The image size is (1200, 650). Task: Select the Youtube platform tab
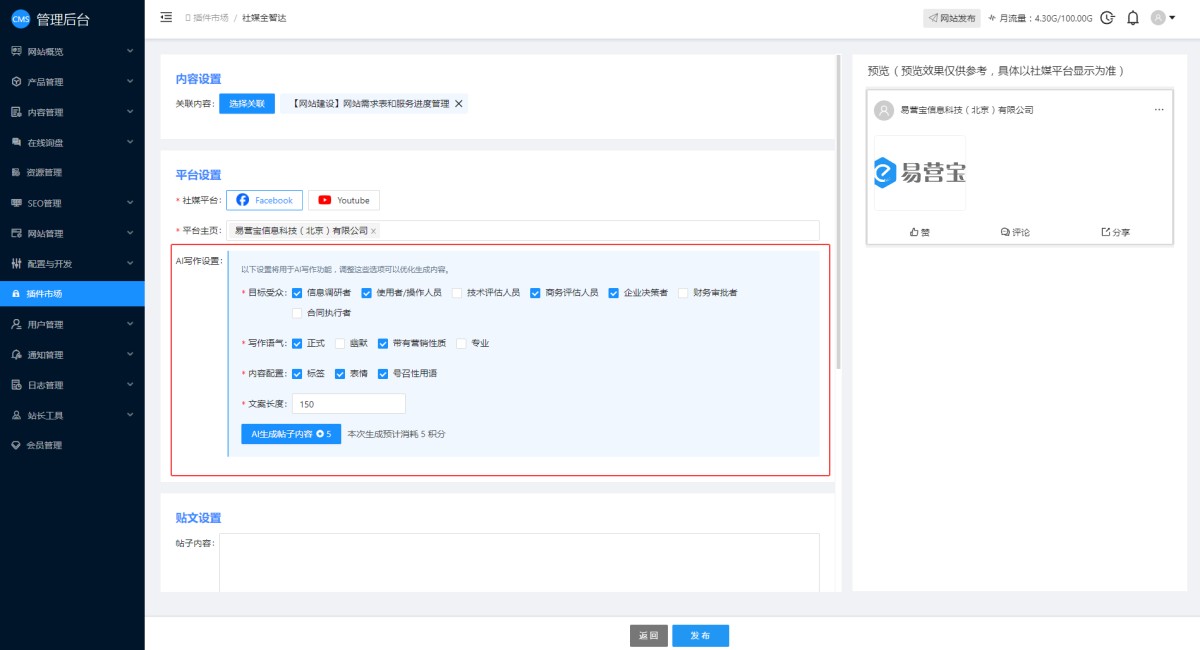pos(344,200)
